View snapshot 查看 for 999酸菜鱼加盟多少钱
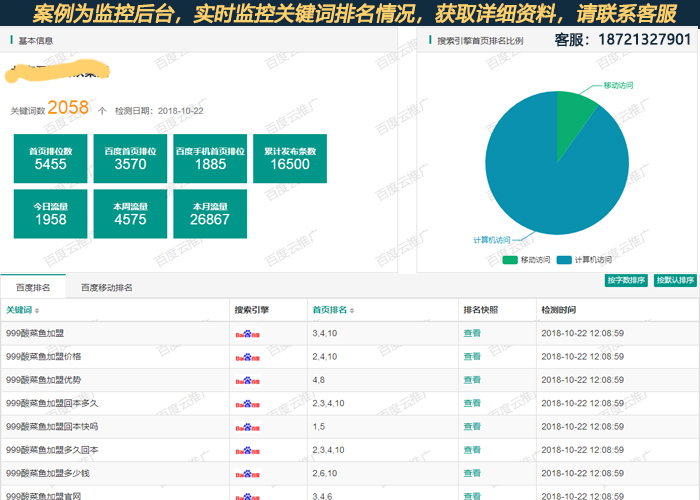 click(472, 473)
